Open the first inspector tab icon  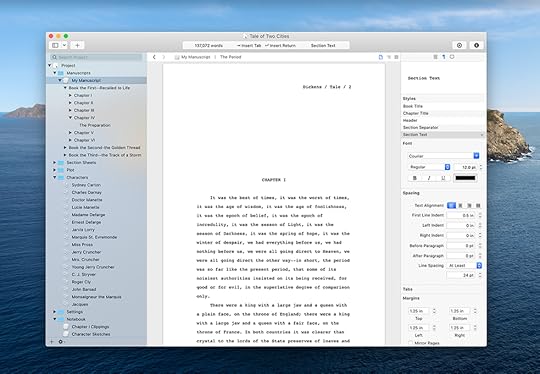(x=435, y=57)
